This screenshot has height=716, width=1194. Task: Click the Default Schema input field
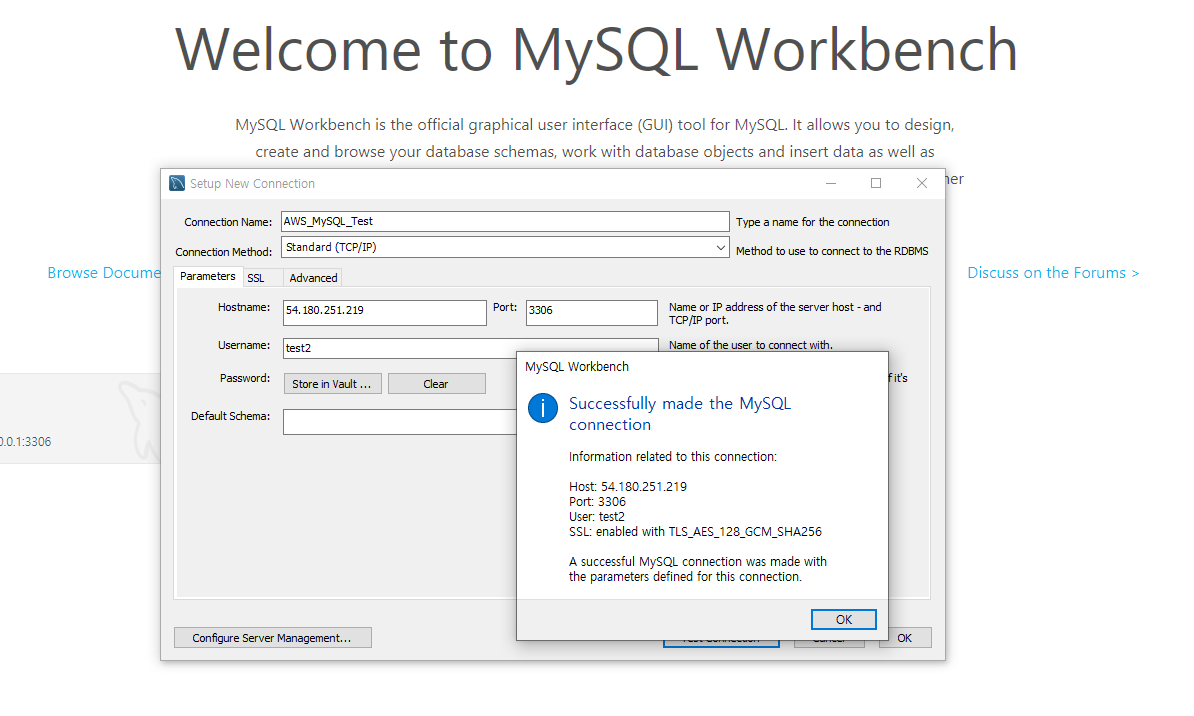(x=400, y=421)
